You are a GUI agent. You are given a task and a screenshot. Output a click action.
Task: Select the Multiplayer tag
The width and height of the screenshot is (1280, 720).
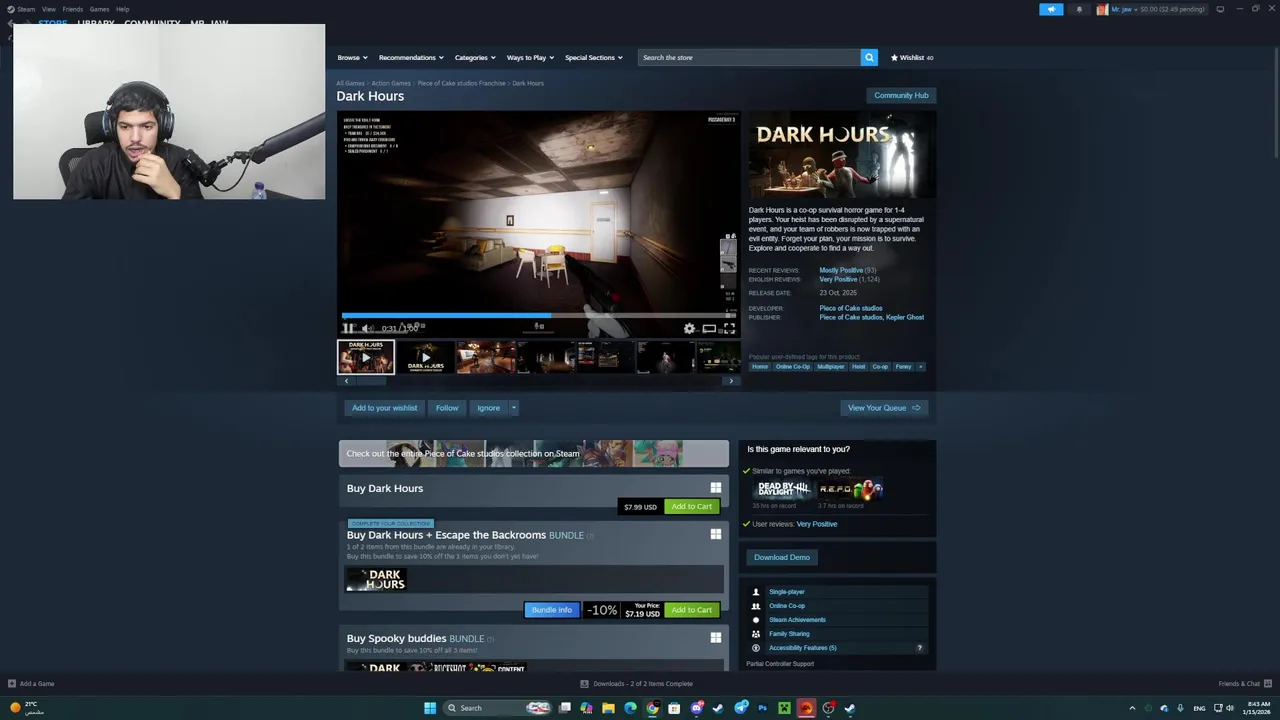[831, 366]
